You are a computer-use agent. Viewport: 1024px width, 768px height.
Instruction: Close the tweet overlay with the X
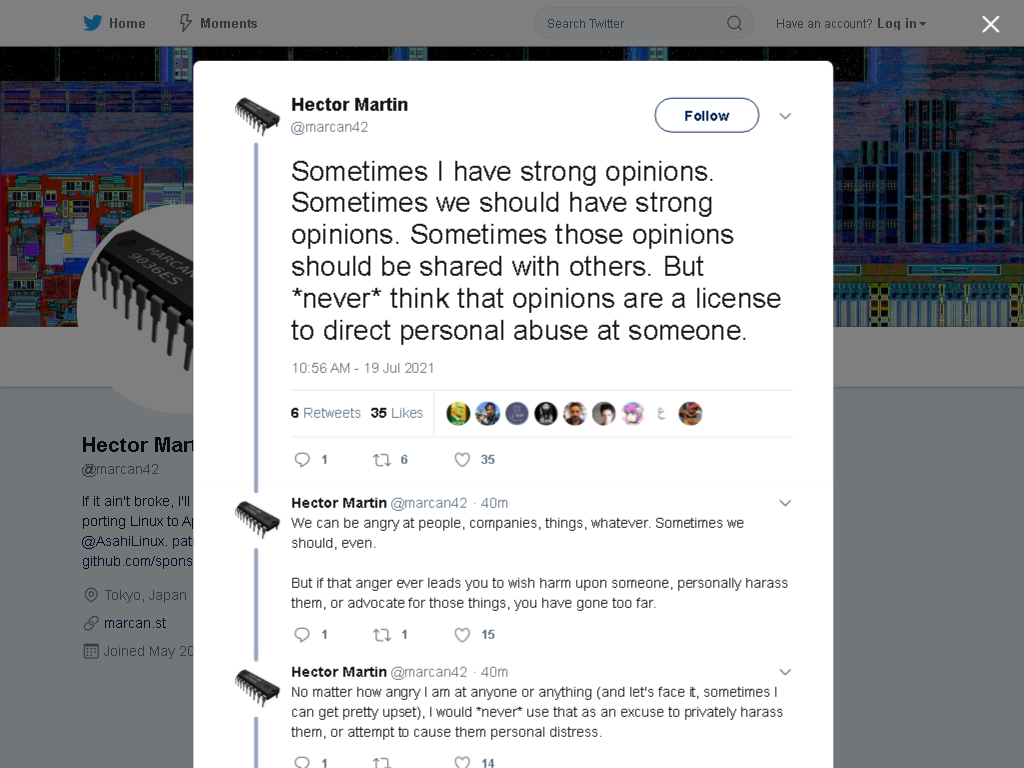point(991,24)
